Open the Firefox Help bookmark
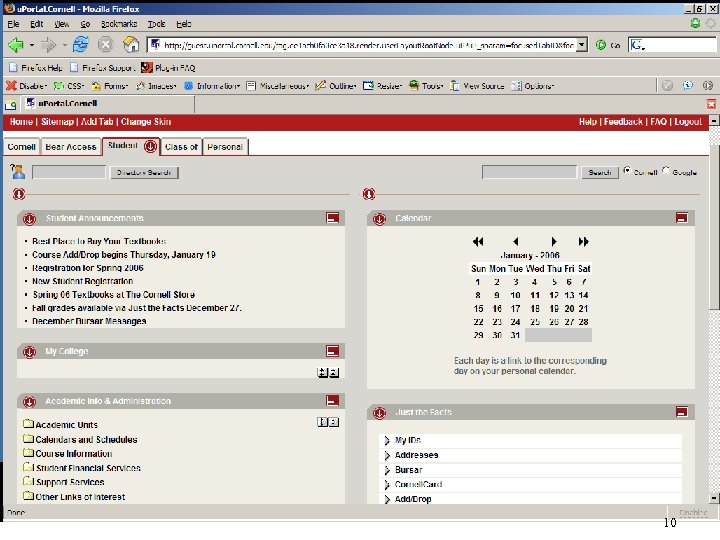 pyautogui.click(x=35, y=68)
